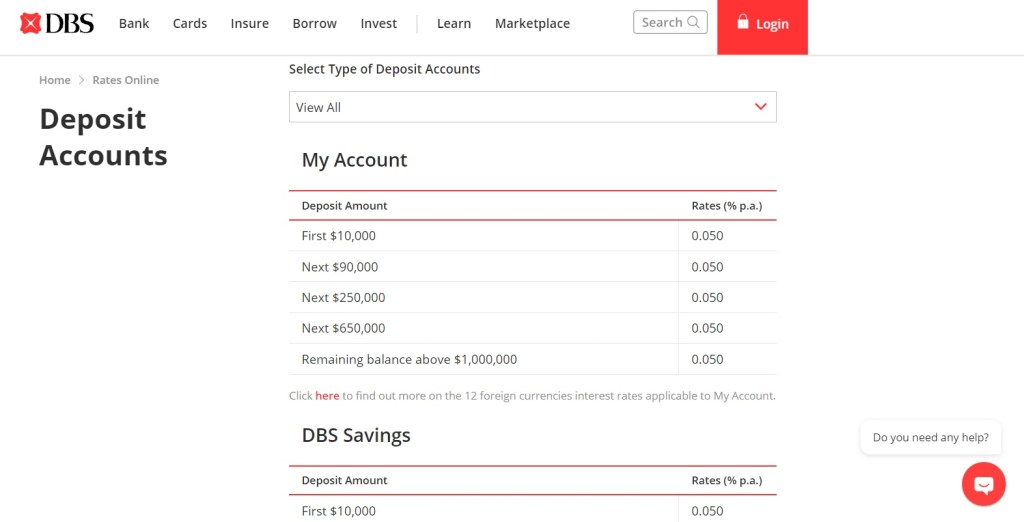Follow the 'here' foreign currencies link
The image size is (1024, 522).
[x=327, y=396]
